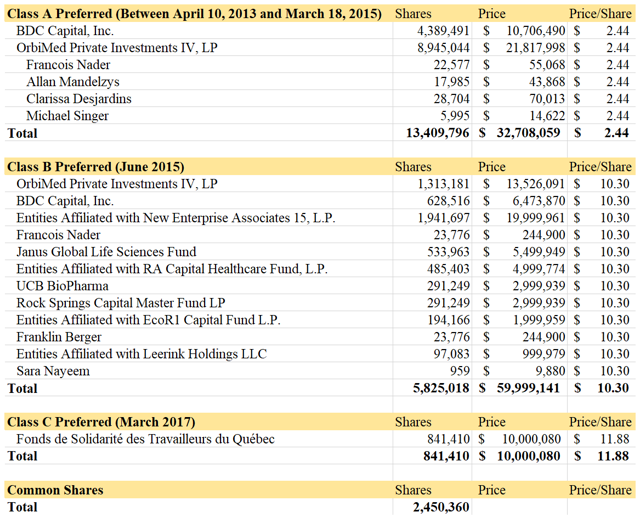Click price value 13,526,091
The image size is (640, 523).
coord(536,184)
